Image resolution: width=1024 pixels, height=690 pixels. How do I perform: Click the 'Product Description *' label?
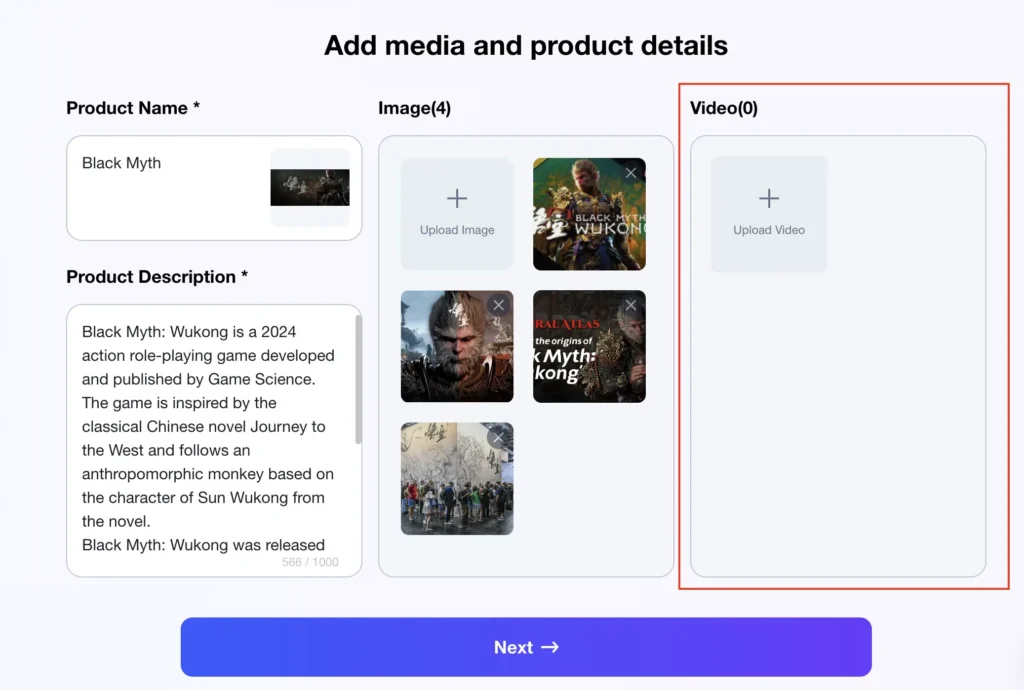coord(157,277)
